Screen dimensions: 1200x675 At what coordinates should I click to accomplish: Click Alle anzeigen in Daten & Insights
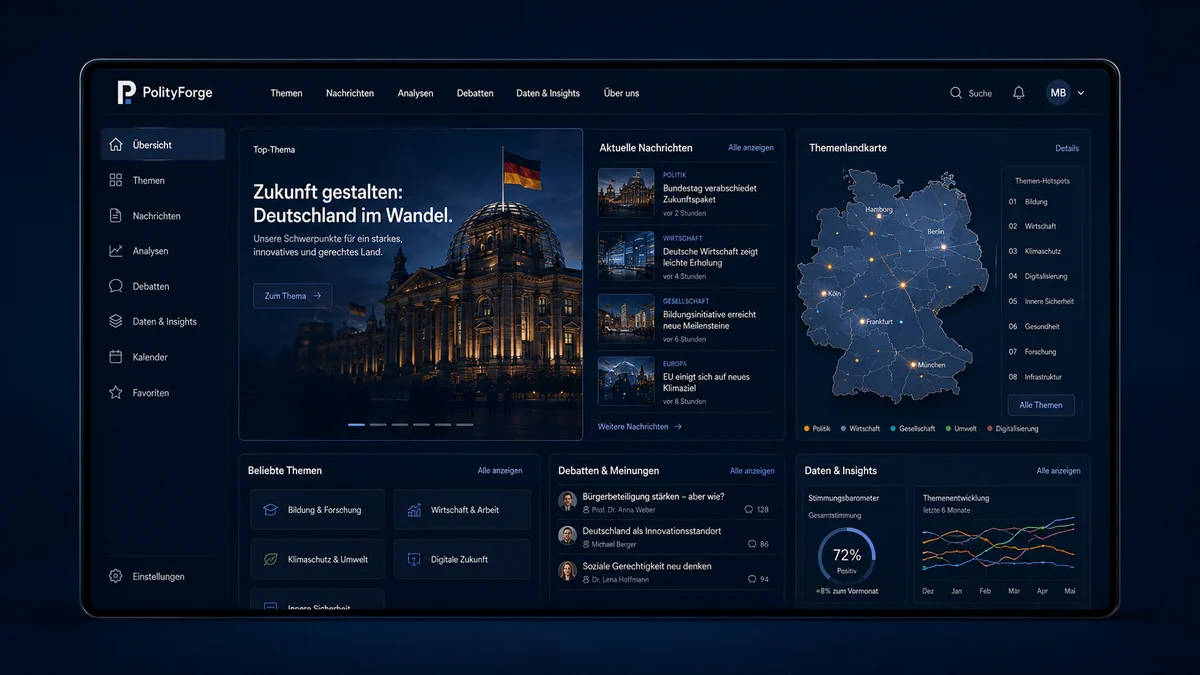click(1058, 470)
